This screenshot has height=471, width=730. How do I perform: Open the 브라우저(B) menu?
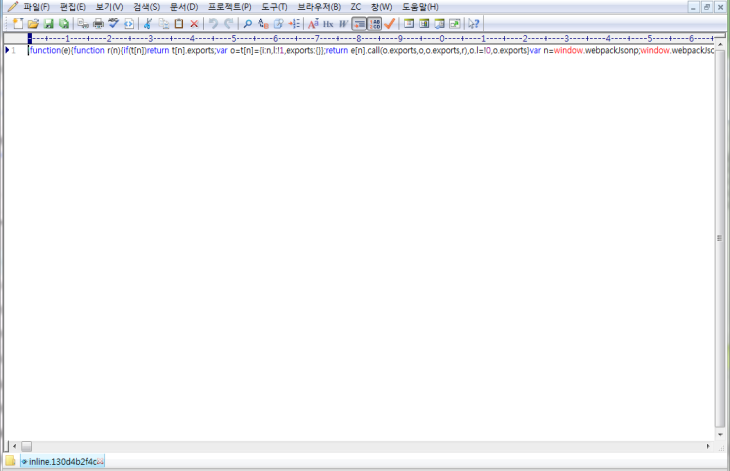[319, 7]
